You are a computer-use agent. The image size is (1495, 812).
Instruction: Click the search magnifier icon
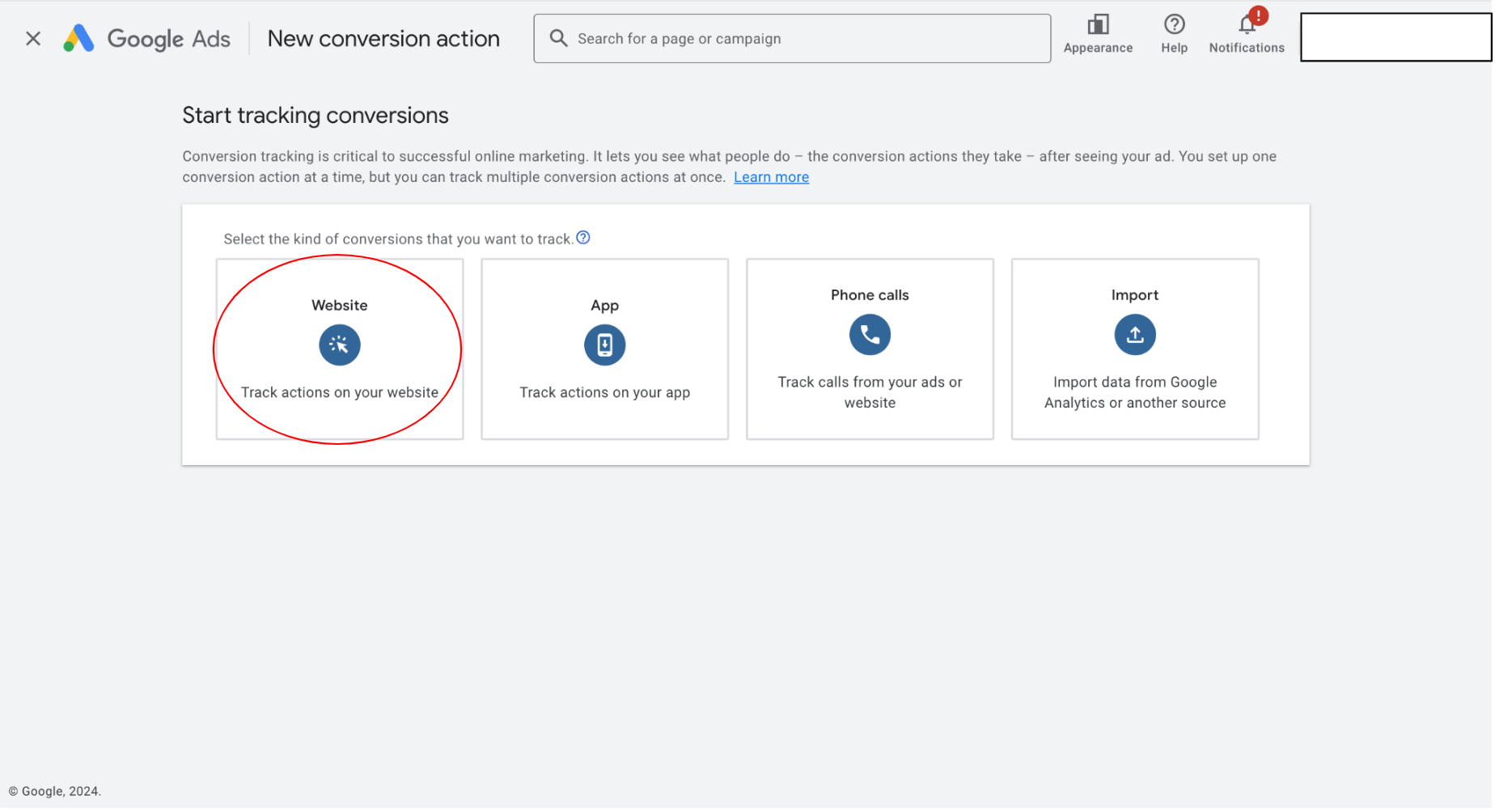[x=558, y=38]
